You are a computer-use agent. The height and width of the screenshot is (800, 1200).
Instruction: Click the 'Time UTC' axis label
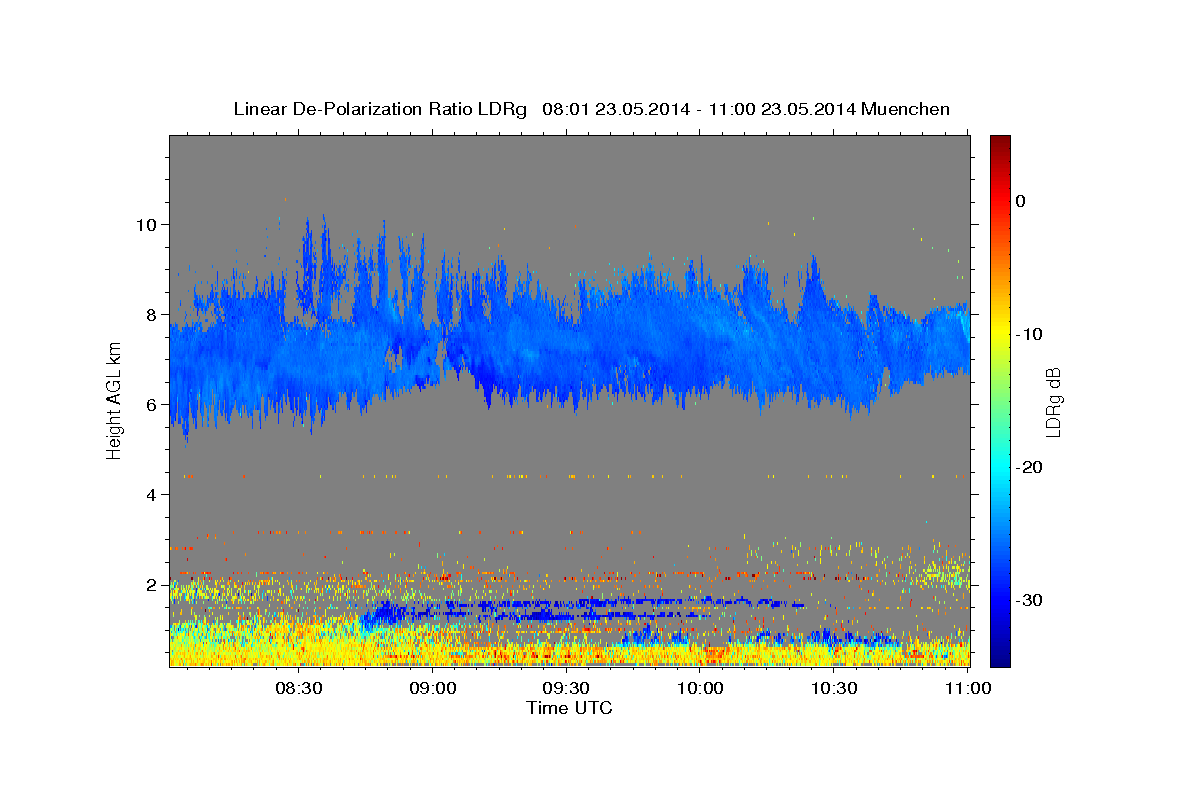(x=569, y=708)
